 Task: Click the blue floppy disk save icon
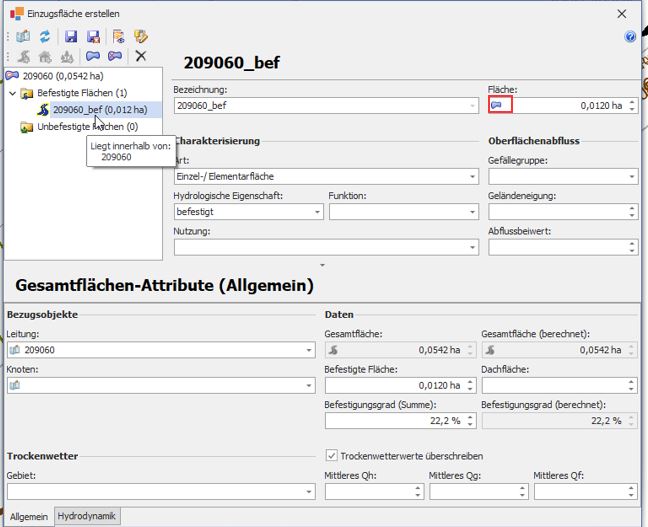pos(71,37)
